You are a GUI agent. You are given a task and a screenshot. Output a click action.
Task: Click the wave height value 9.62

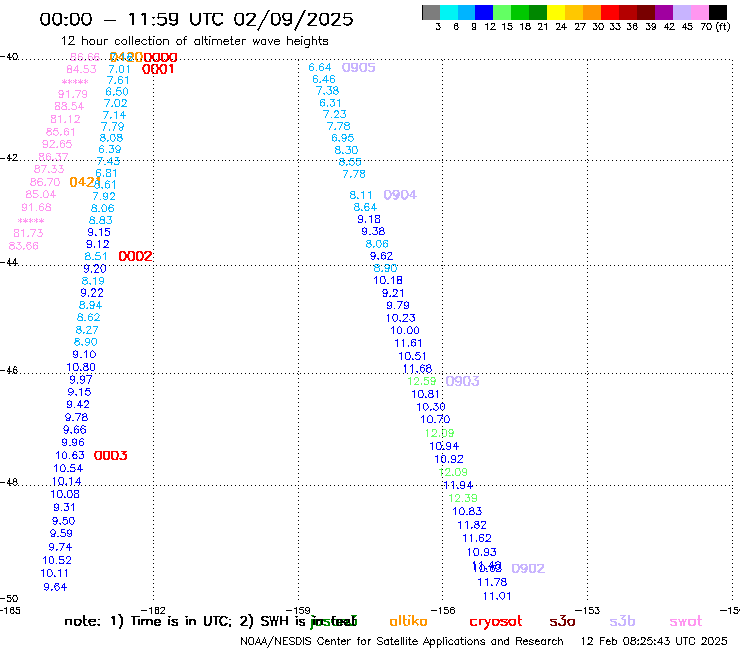pyautogui.click(x=381, y=256)
